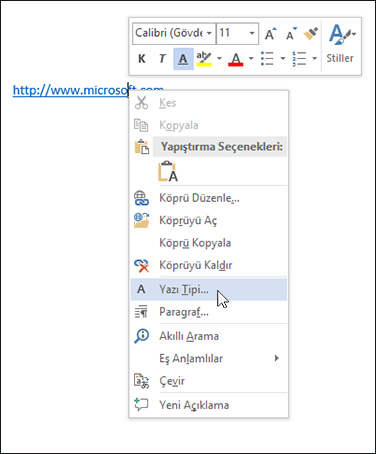The height and width of the screenshot is (454, 376).
Task: Click the Köprüyü Kaldır remove-link icon
Action: tap(141, 265)
